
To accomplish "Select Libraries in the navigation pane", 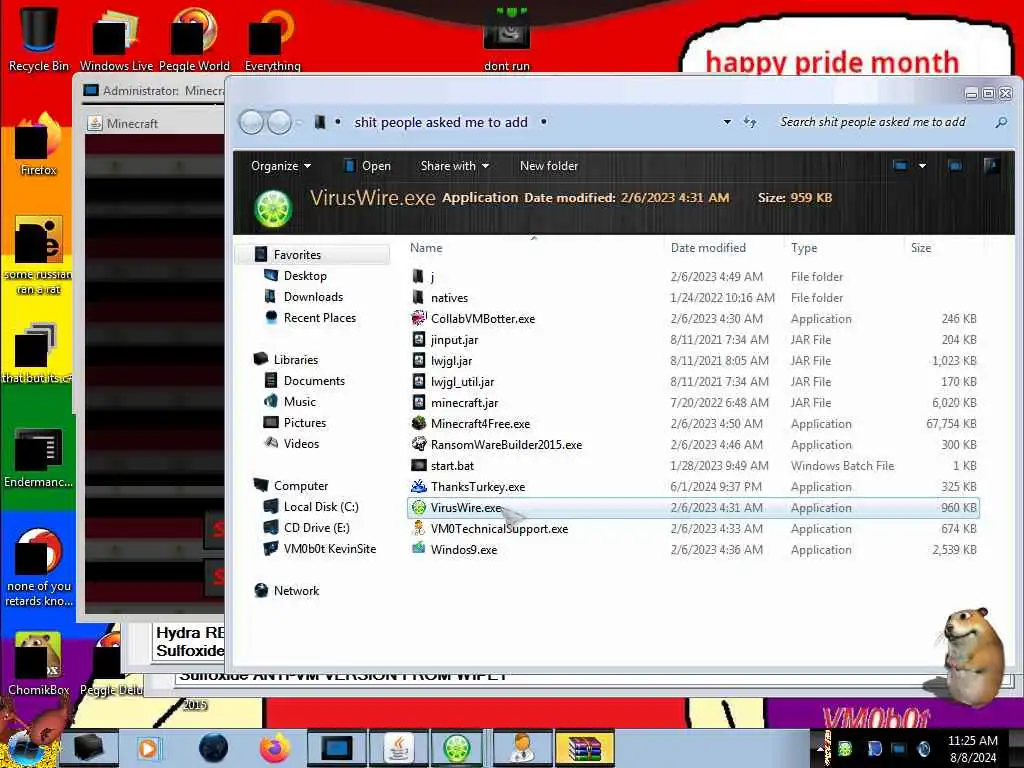I will coord(295,360).
